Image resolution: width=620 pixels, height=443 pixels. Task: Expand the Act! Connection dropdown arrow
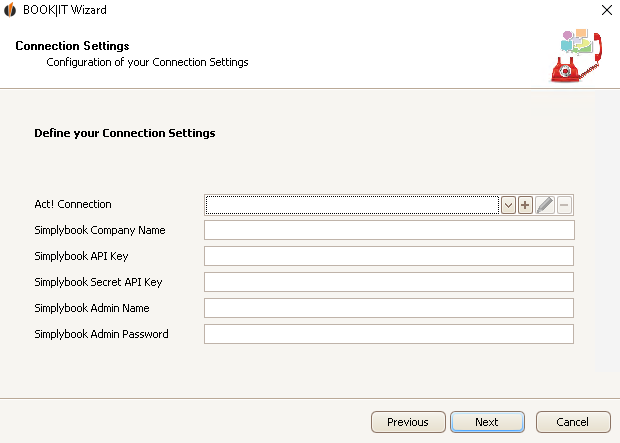[x=508, y=205]
